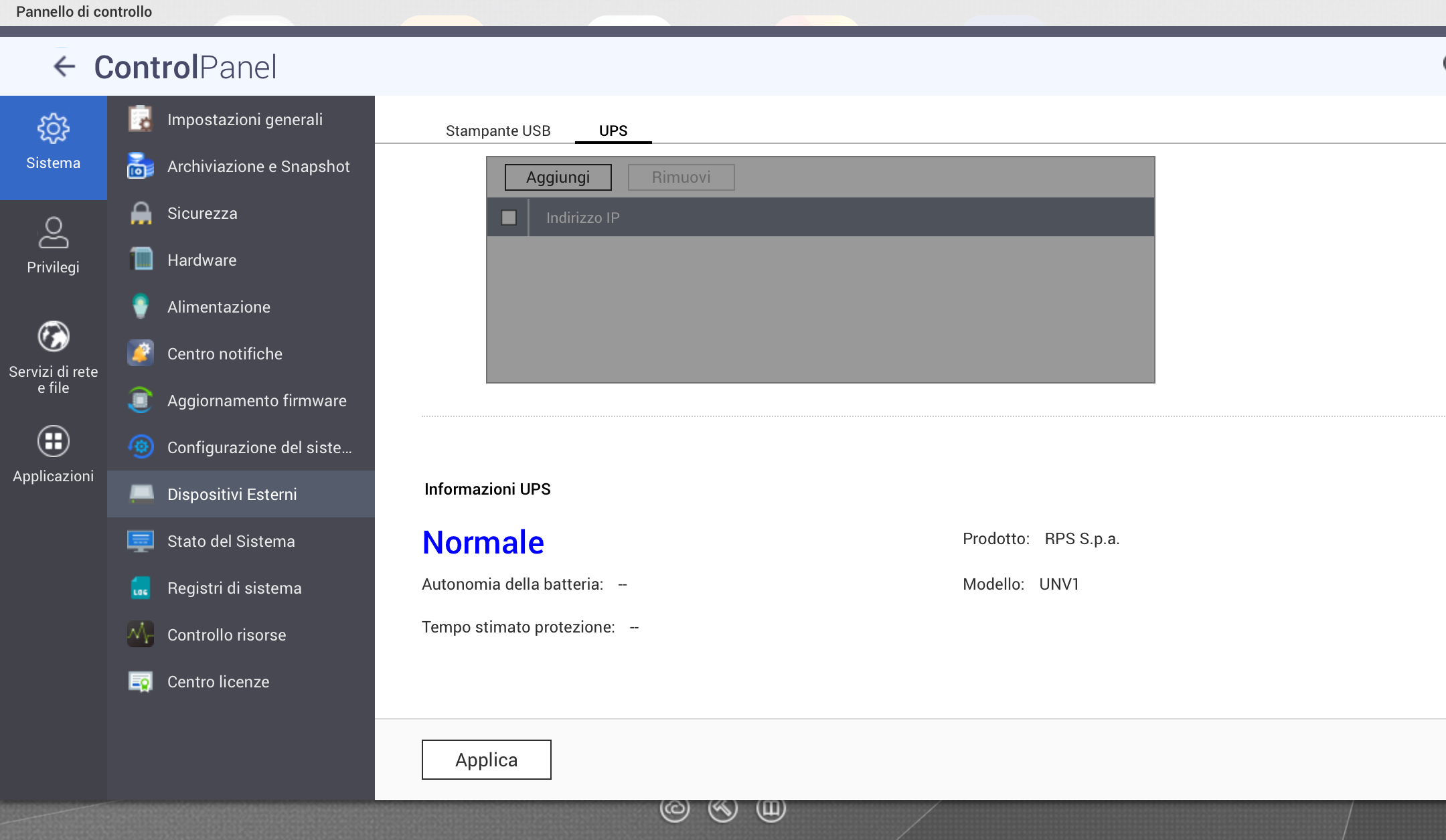Viewport: 1446px width, 840px height.
Task: Open the Hardware section
Action: pos(202,260)
